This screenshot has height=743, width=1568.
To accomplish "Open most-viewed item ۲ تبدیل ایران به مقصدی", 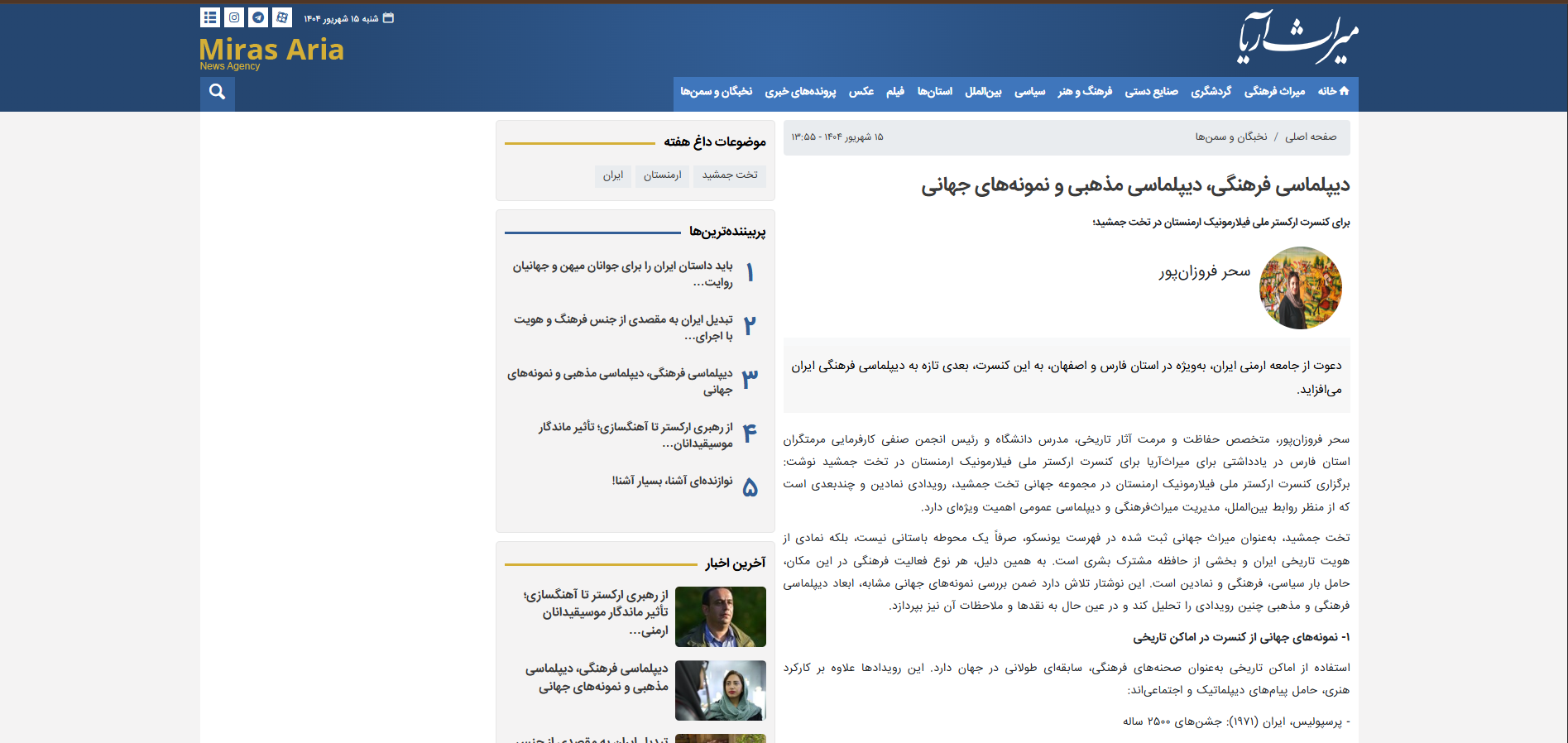I will (x=623, y=328).
